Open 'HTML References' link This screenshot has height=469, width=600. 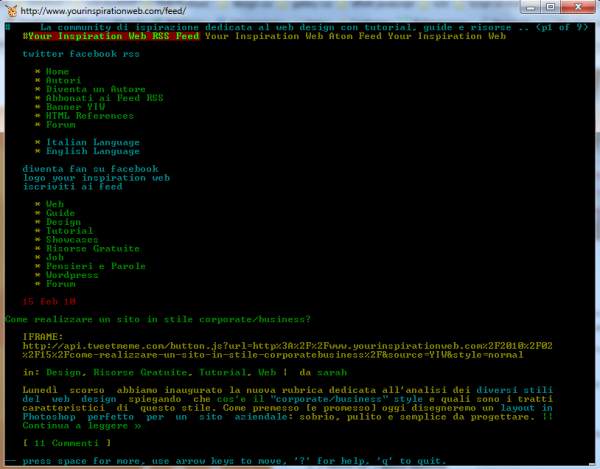click(90, 116)
